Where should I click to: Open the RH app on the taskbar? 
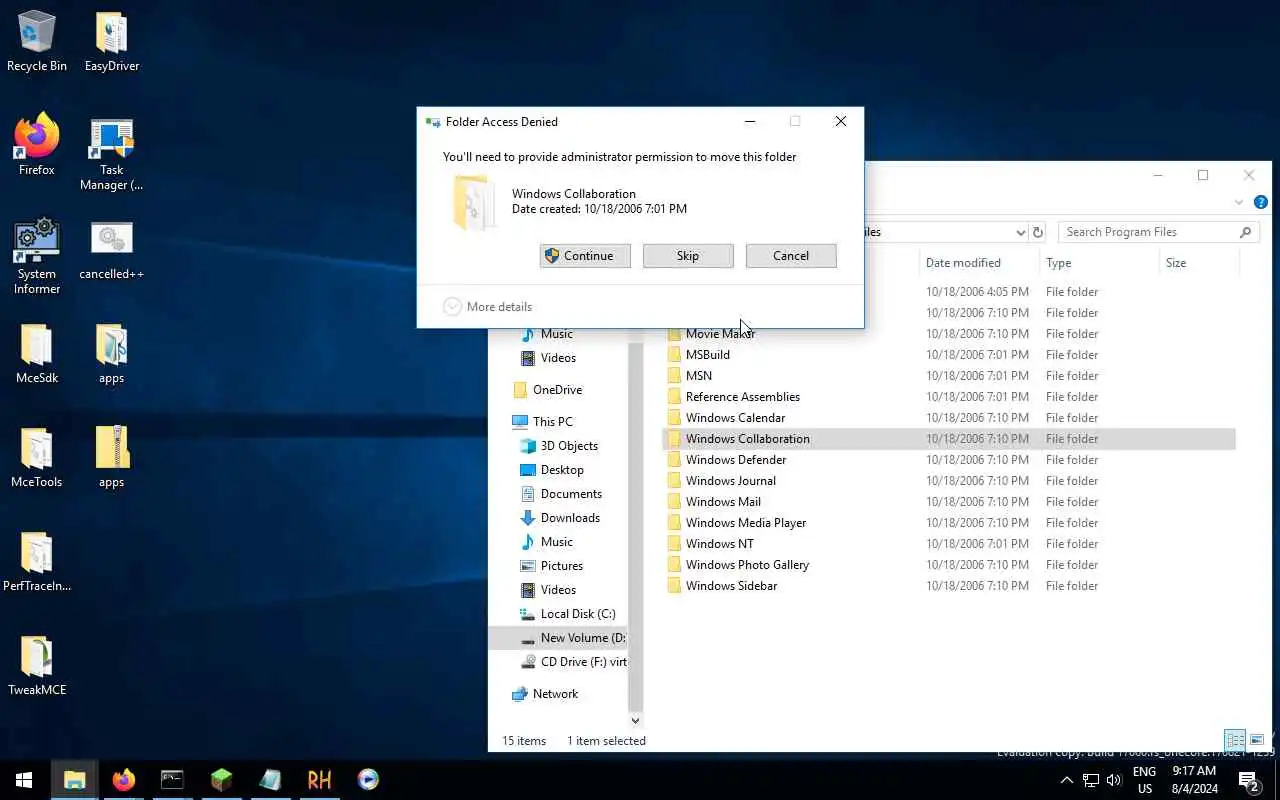click(x=319, y=780)
